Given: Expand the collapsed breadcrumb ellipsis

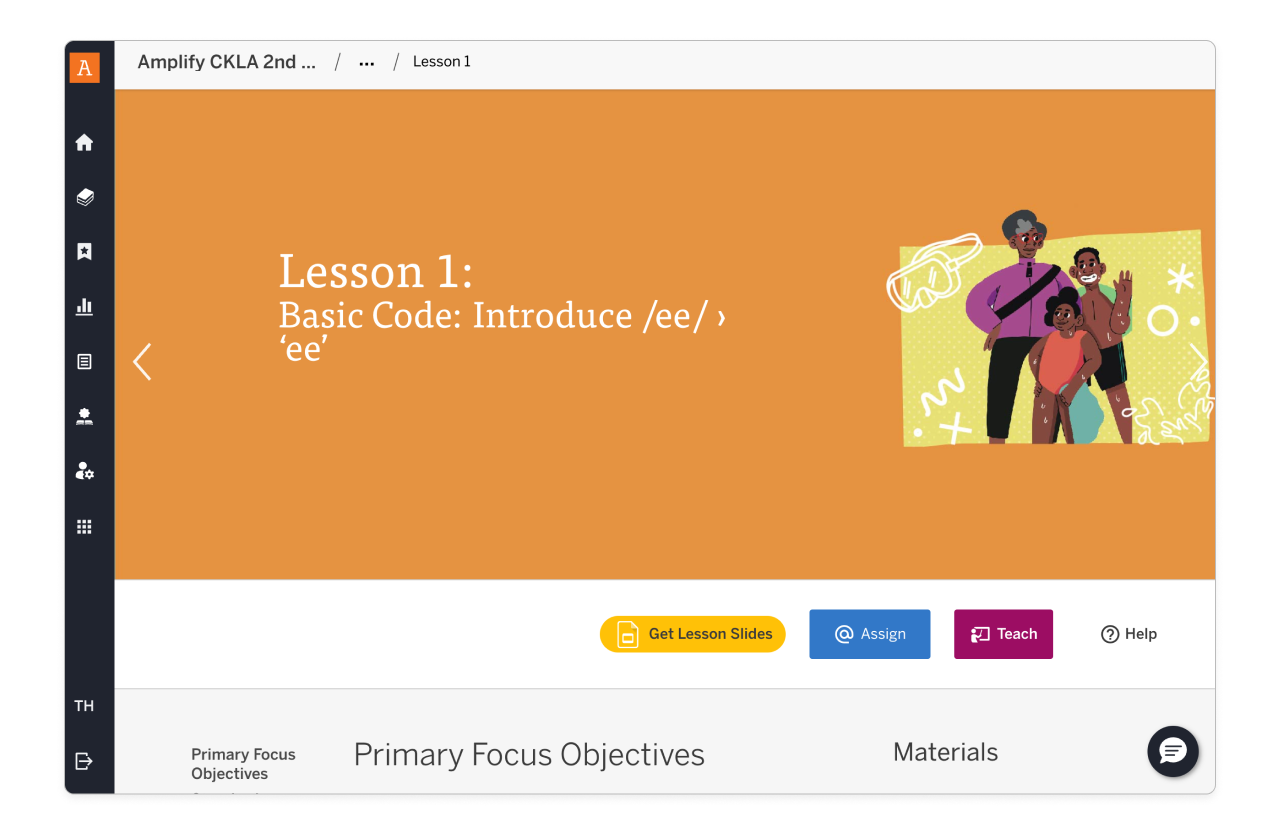Looking at the screenshot, I should click(366, 61).
